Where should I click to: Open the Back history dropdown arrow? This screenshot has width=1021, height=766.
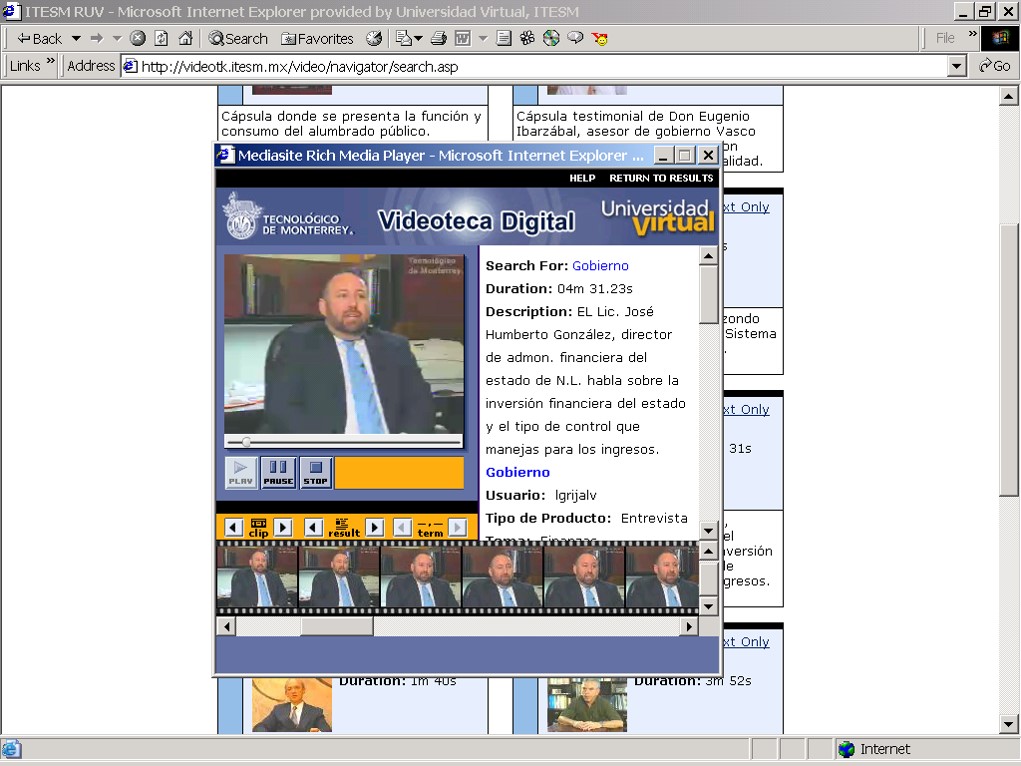click(76, 38)
